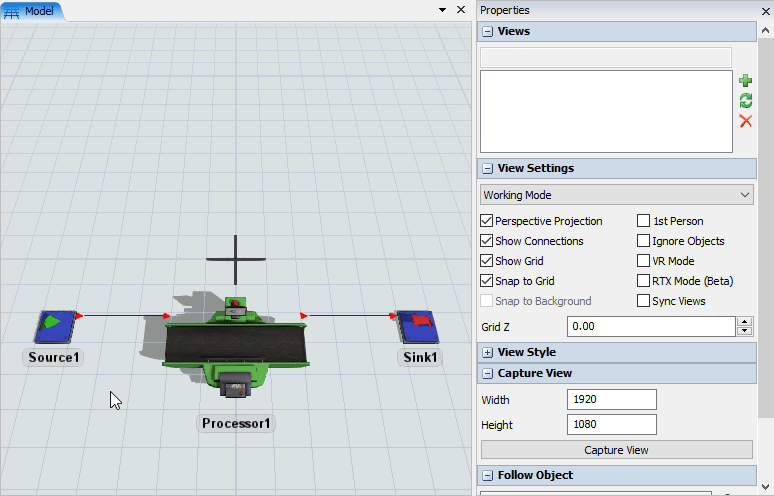Open the Working Mode dropdown
The image size is (774, 496).
(617, 195)
